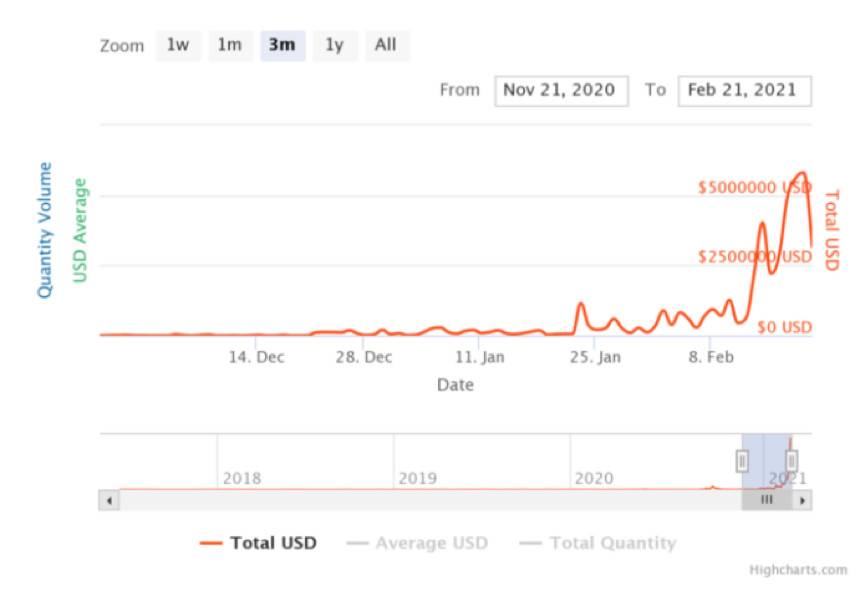Click right scroll arrow in navigator
The image size is (864, 589).
tap(802, 500)
